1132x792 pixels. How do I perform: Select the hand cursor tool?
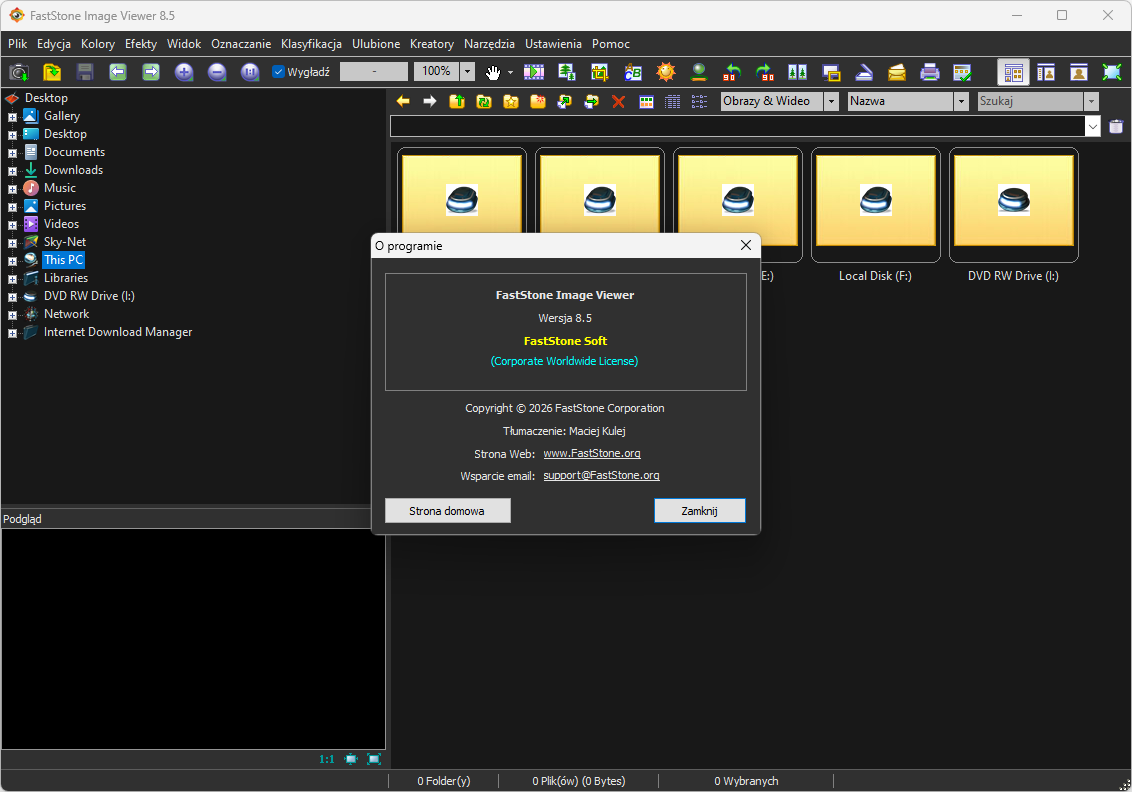493,72
